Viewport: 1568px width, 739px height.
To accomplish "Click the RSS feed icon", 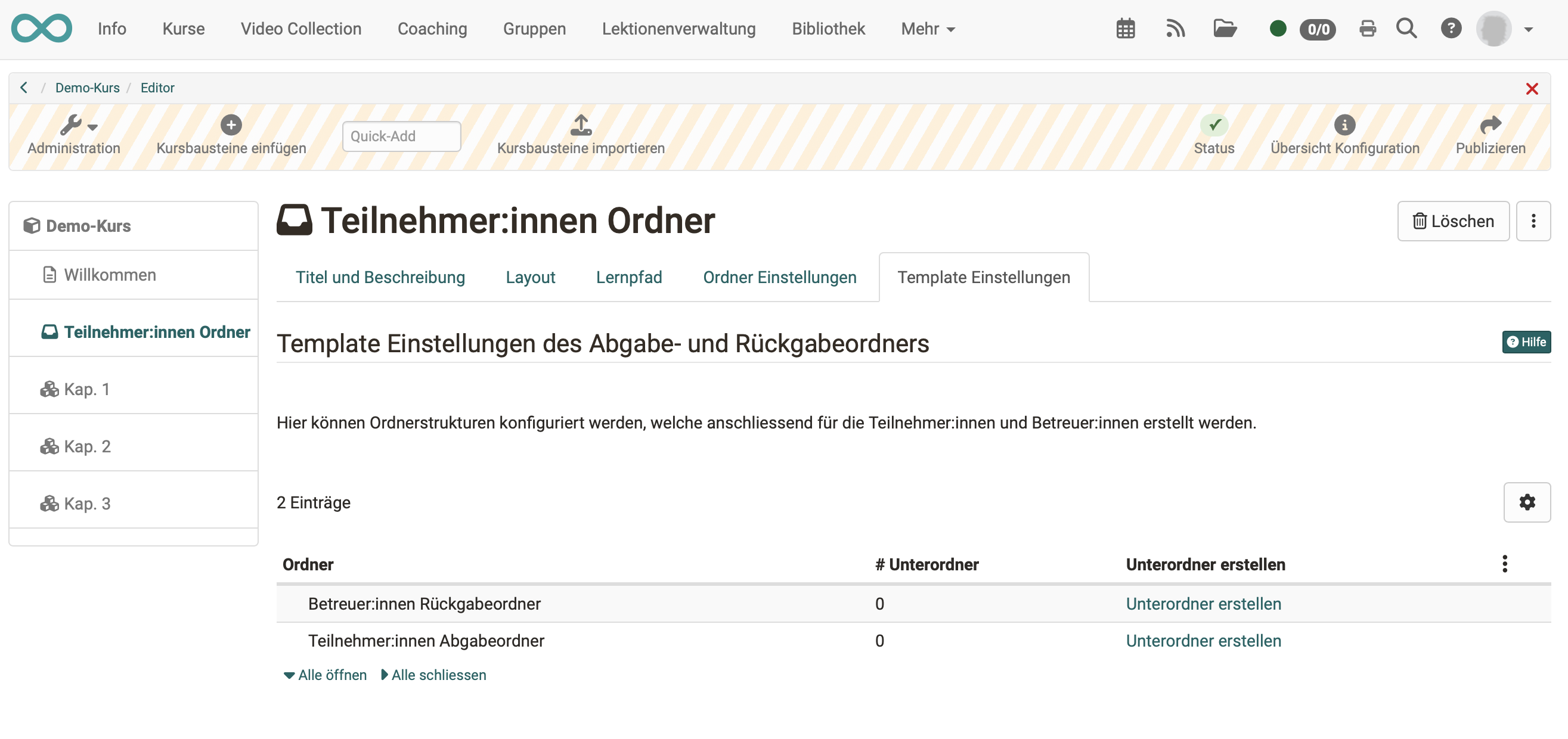I will point(1176,29).
